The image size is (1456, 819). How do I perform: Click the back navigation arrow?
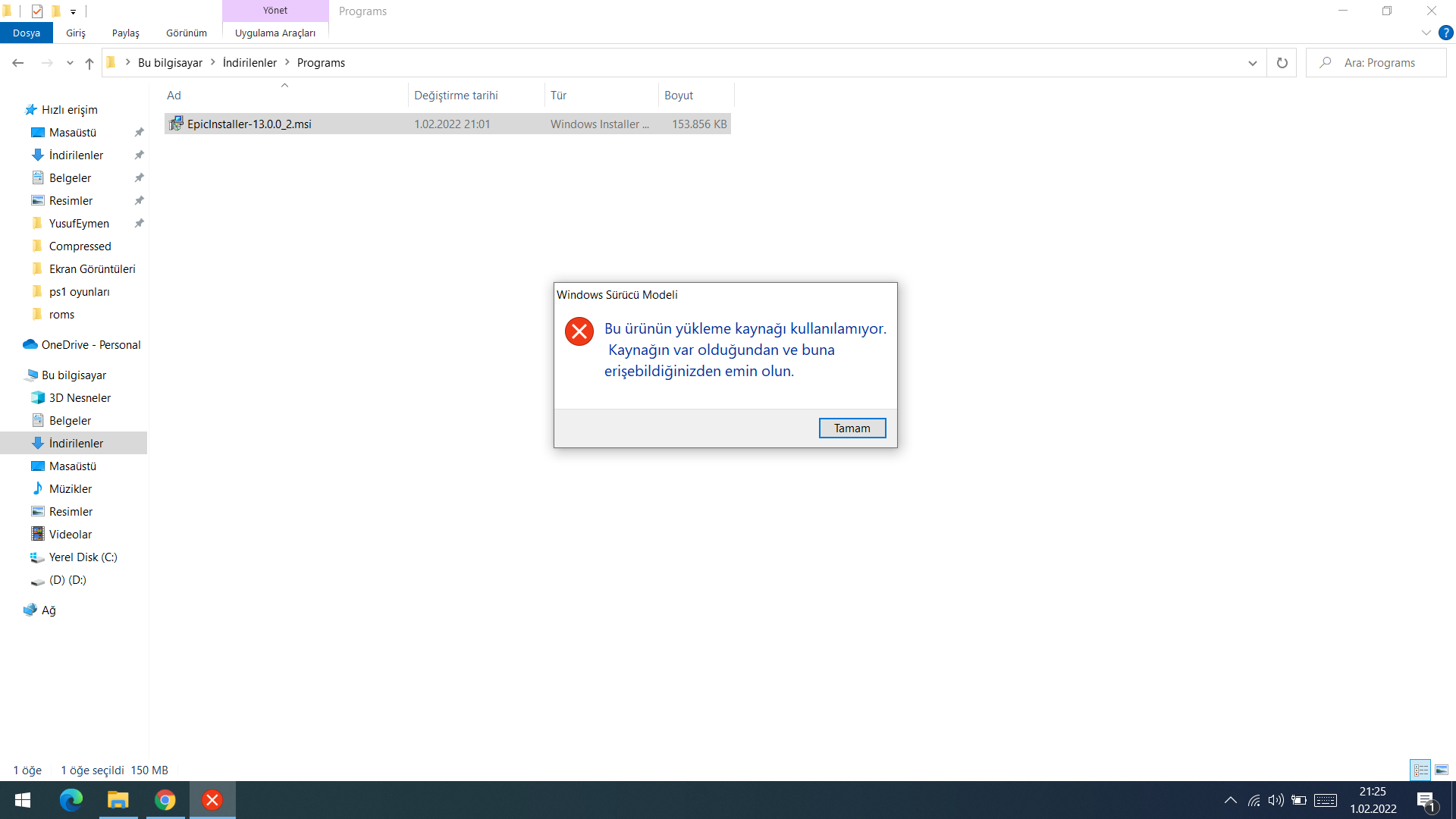(18, 63)
